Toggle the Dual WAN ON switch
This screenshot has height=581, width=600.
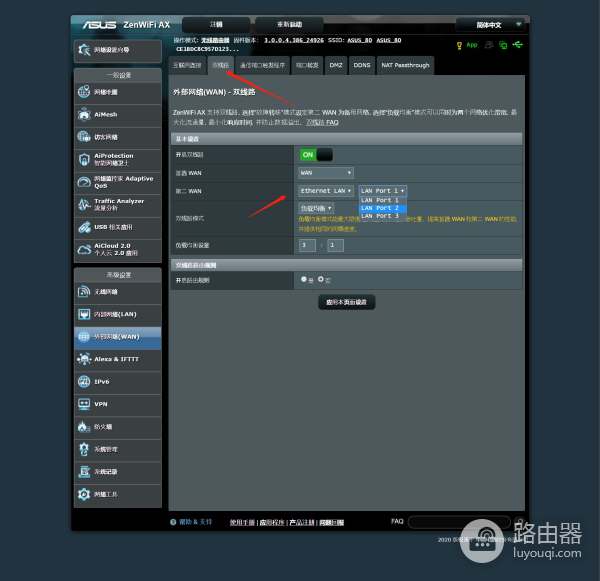tap(316, 155)
